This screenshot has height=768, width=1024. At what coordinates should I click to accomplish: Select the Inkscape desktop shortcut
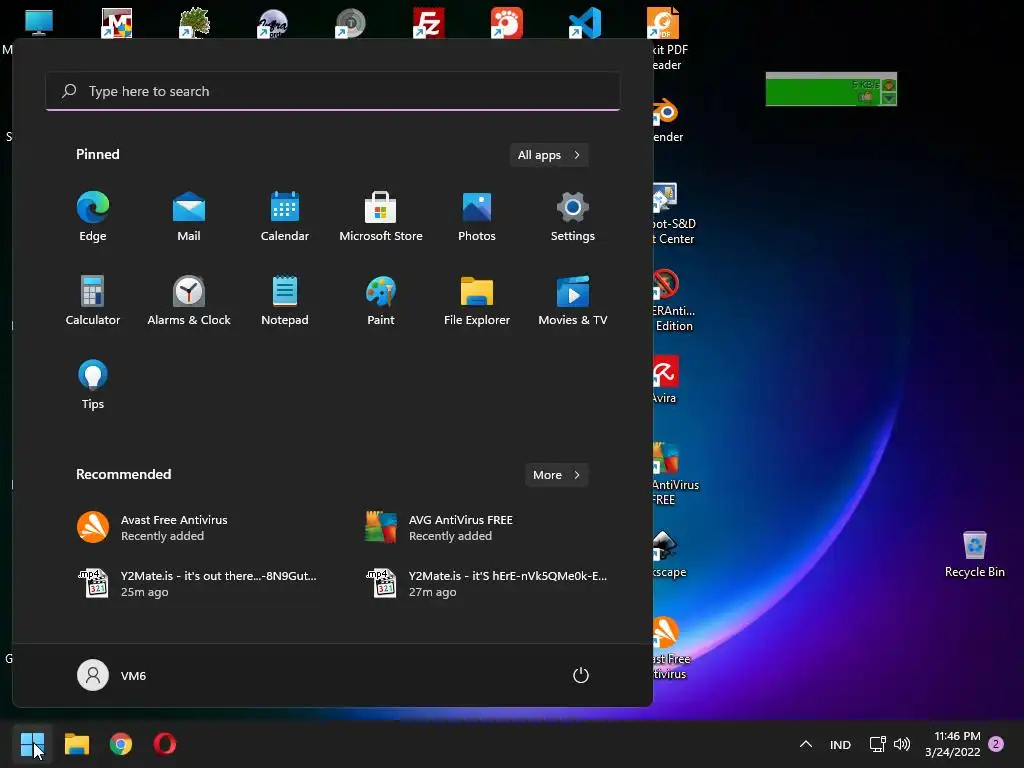pyautogui.click(x=667, y=554)
